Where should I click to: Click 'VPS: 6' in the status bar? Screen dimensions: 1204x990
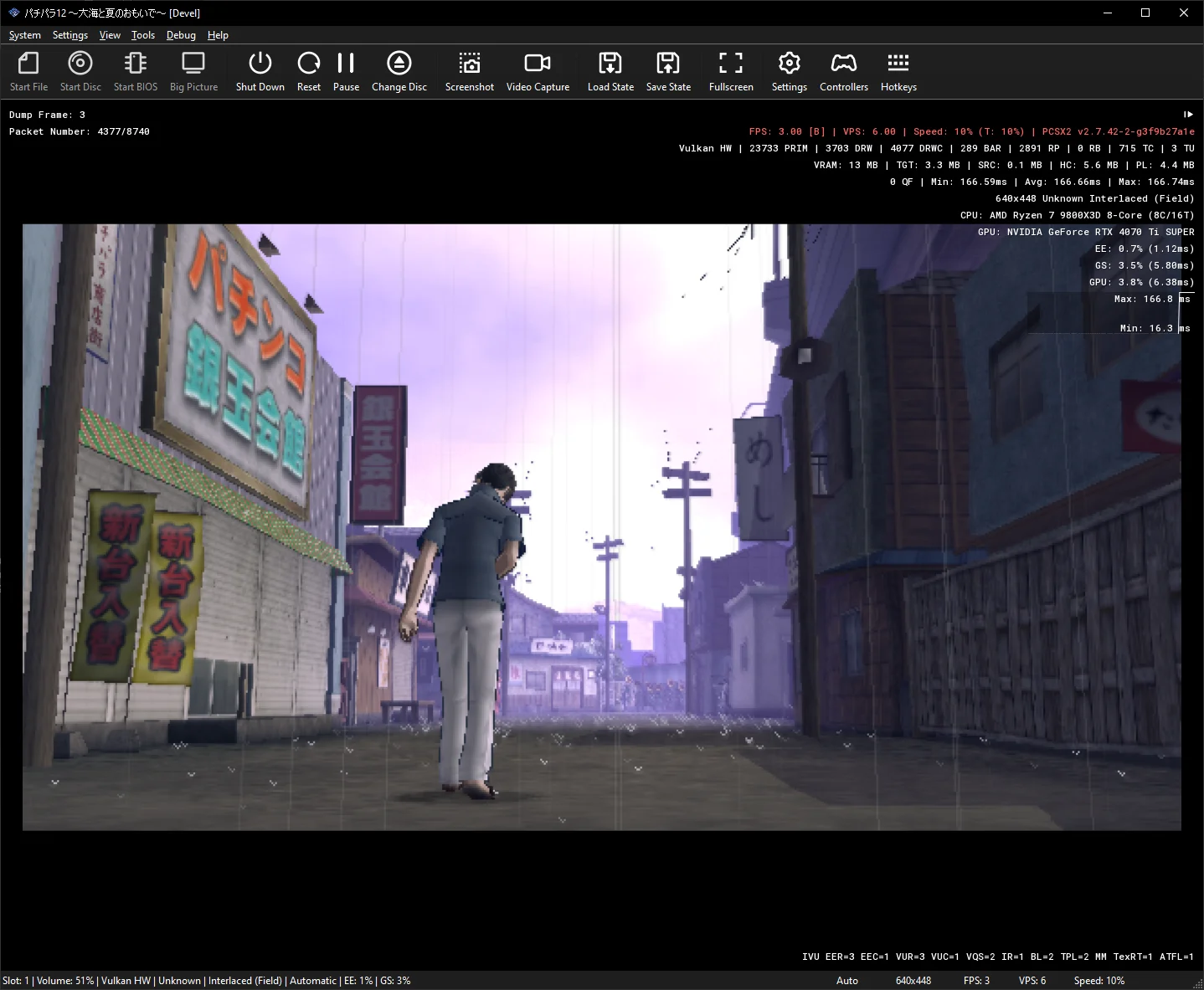(1032, 981)
